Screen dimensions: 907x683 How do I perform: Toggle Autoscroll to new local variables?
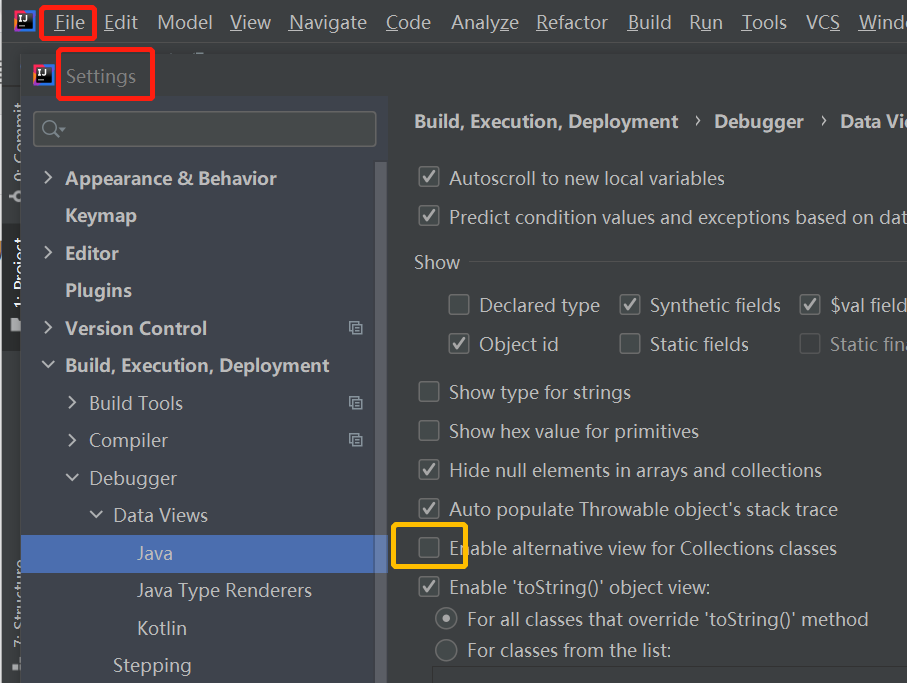point(429,178)
